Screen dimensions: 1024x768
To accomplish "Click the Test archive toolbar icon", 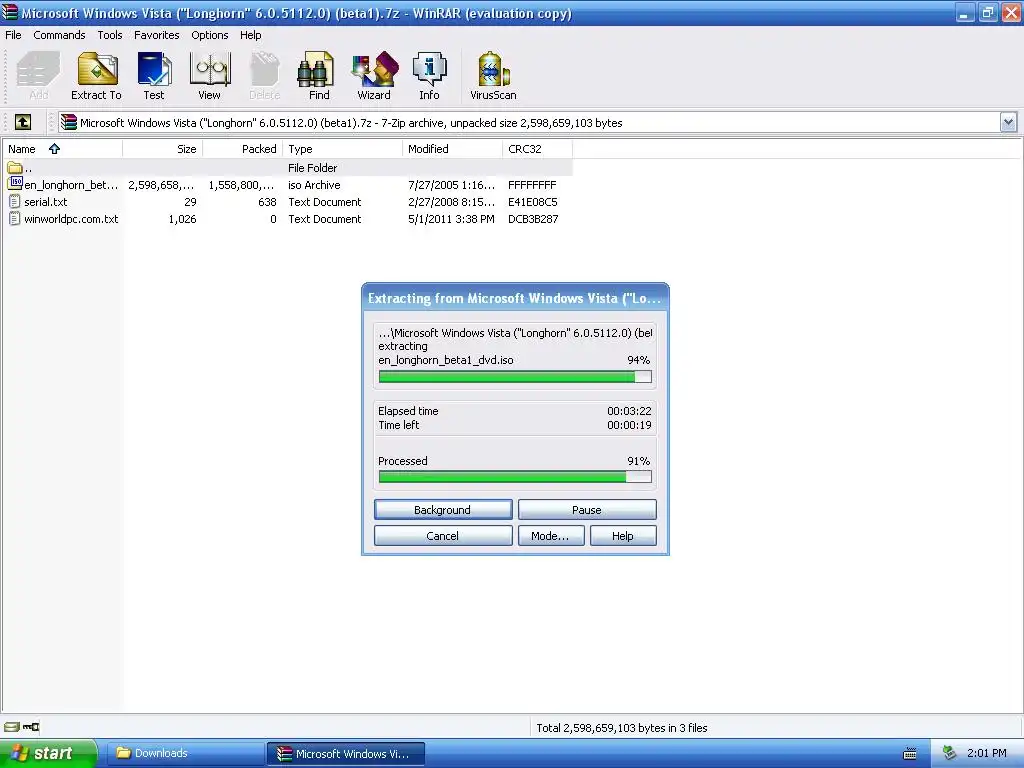I will pos(154,70).
